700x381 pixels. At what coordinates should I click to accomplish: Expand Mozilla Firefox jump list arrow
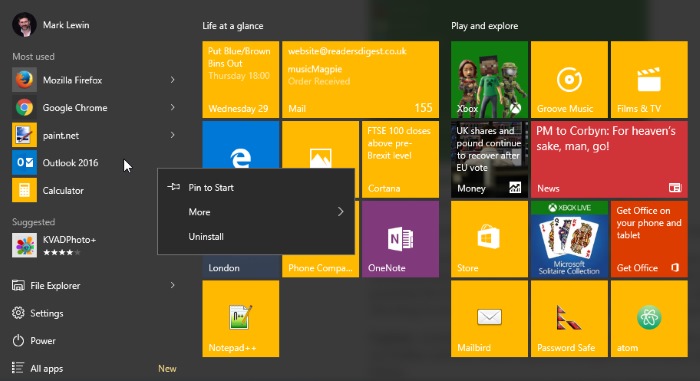coord(172,80)
